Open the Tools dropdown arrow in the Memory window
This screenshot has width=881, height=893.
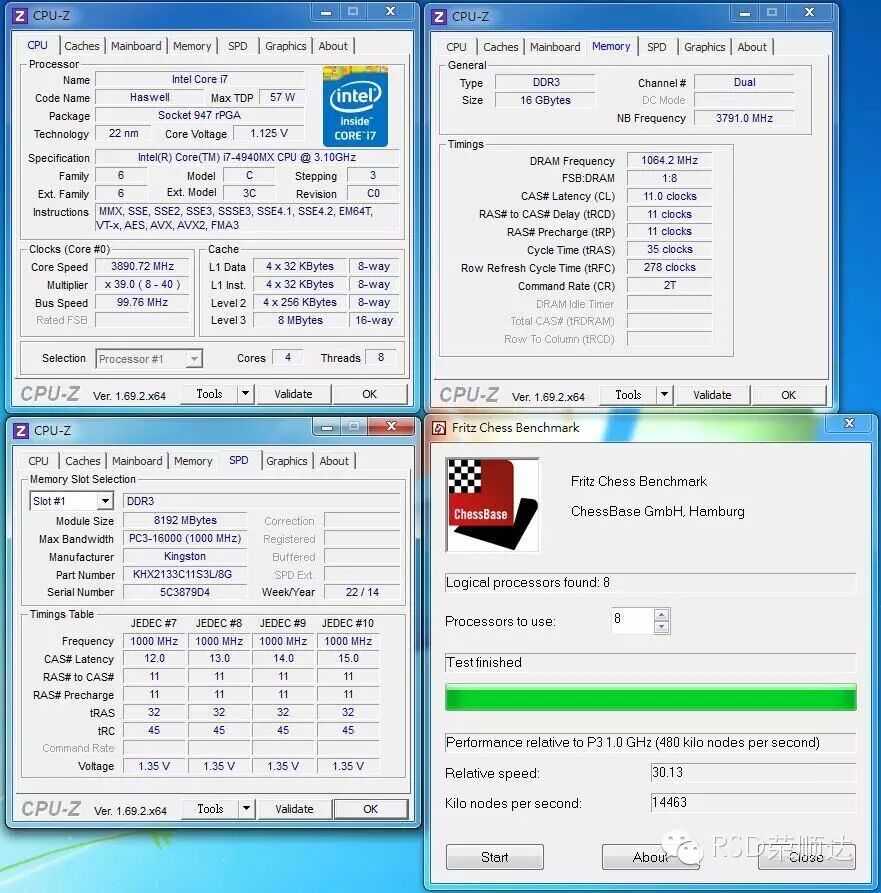click(x=665, y=395)
